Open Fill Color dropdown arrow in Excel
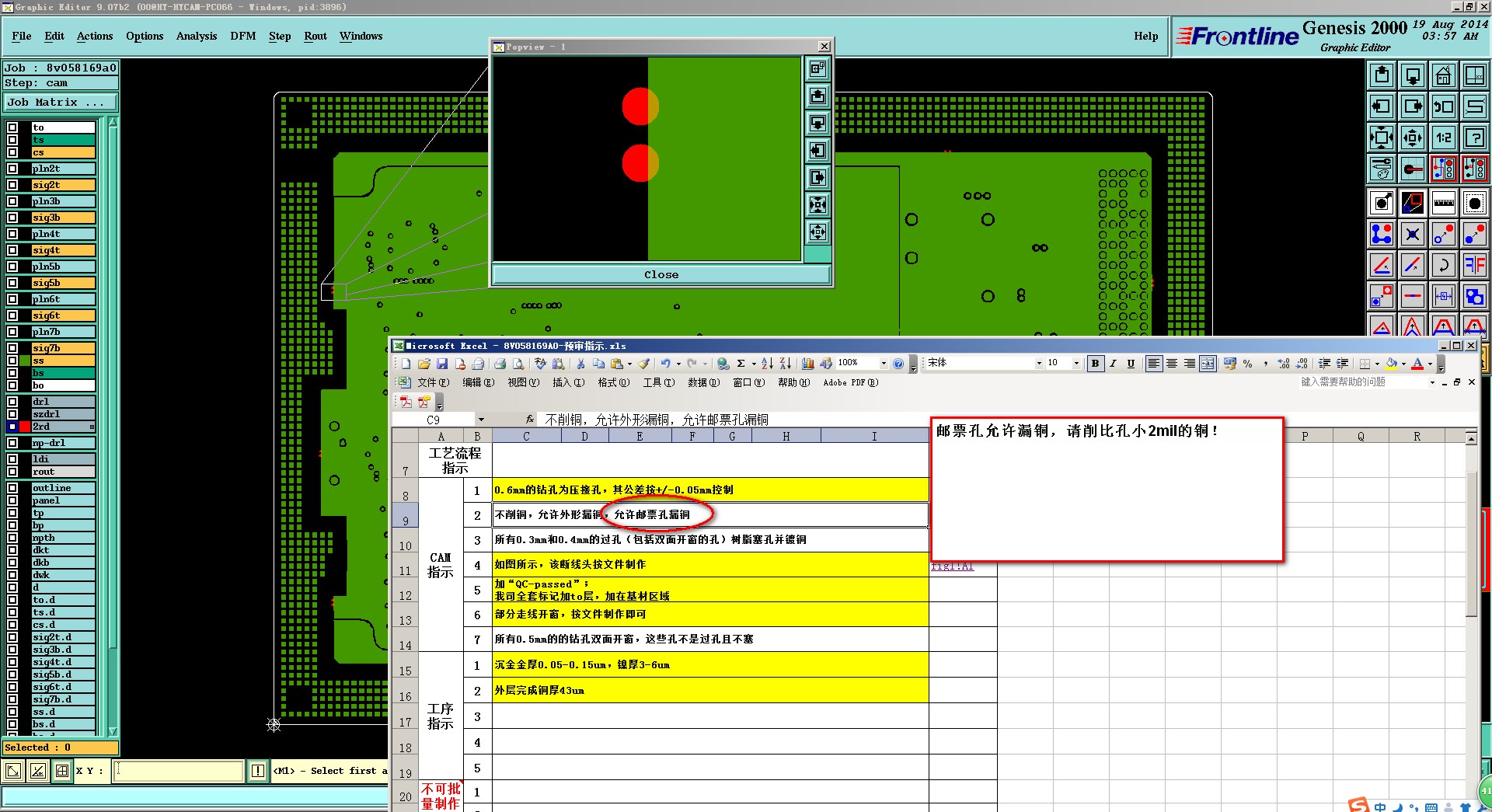Image resolution: width=1492 pixels, height=812 pixels. (x=1403, y=363)
